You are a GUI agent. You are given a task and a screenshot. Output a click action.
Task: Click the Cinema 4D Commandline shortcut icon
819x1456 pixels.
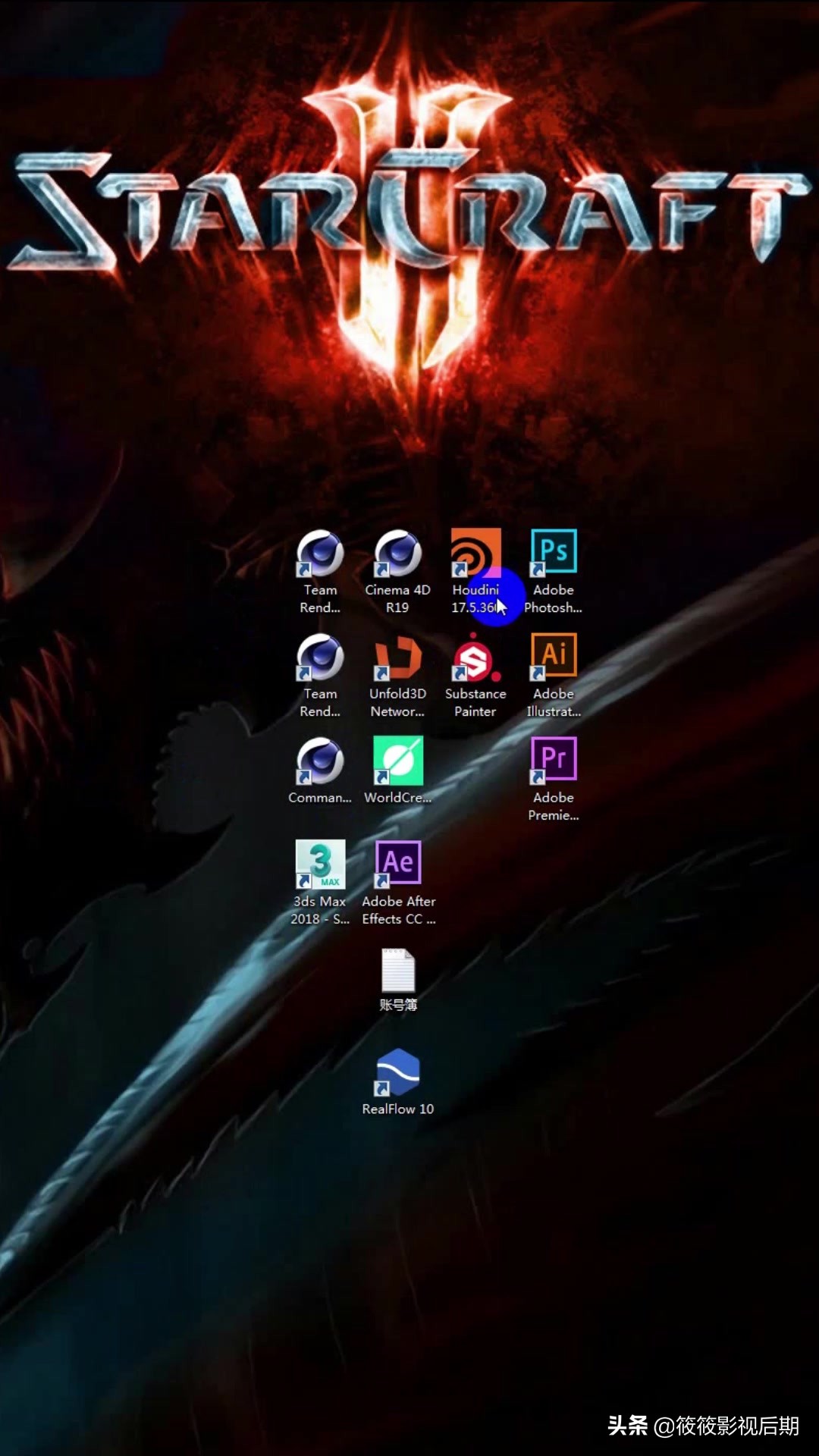click(x=320, y=761)
